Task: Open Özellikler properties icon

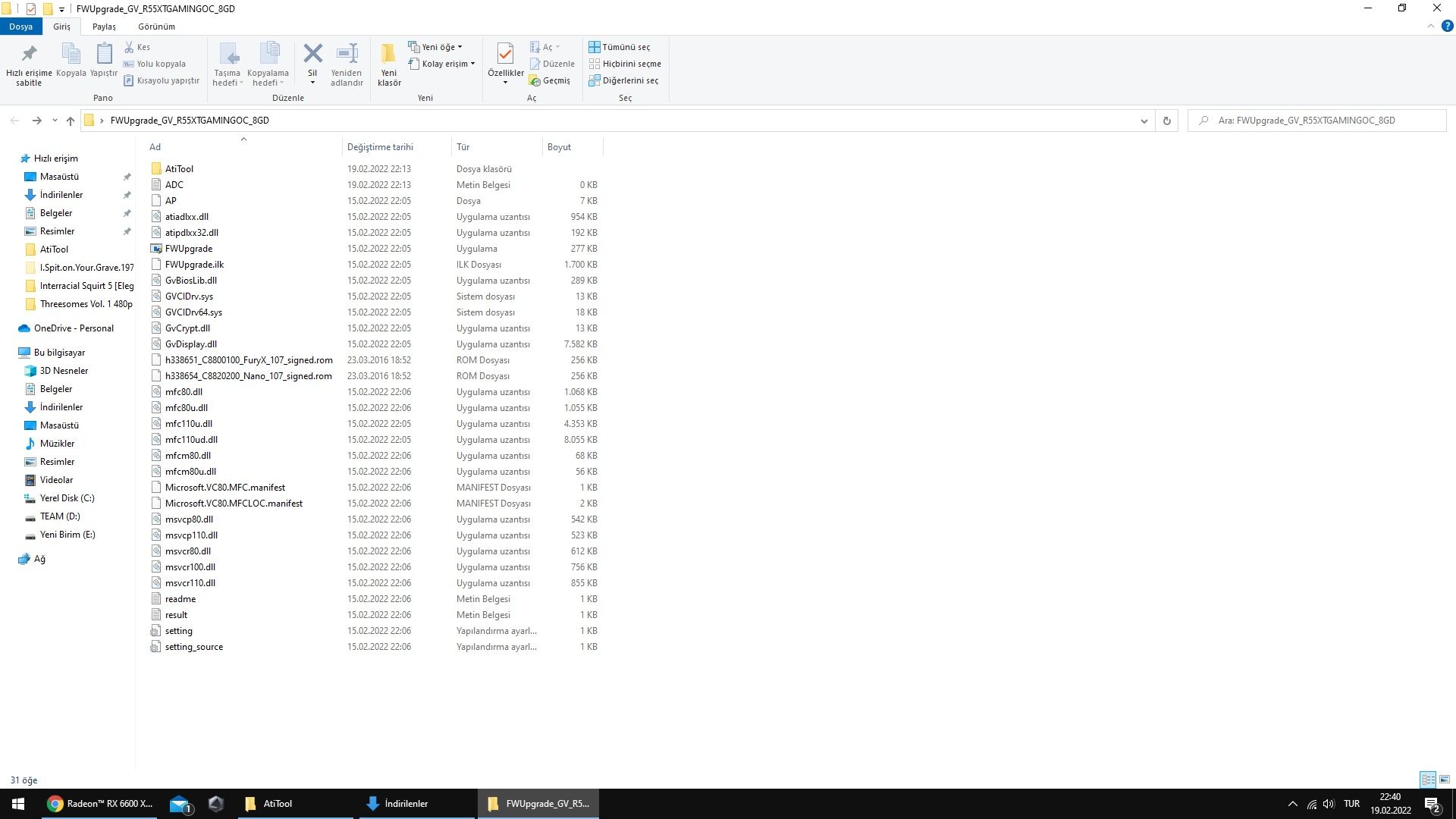Action: 505,55
